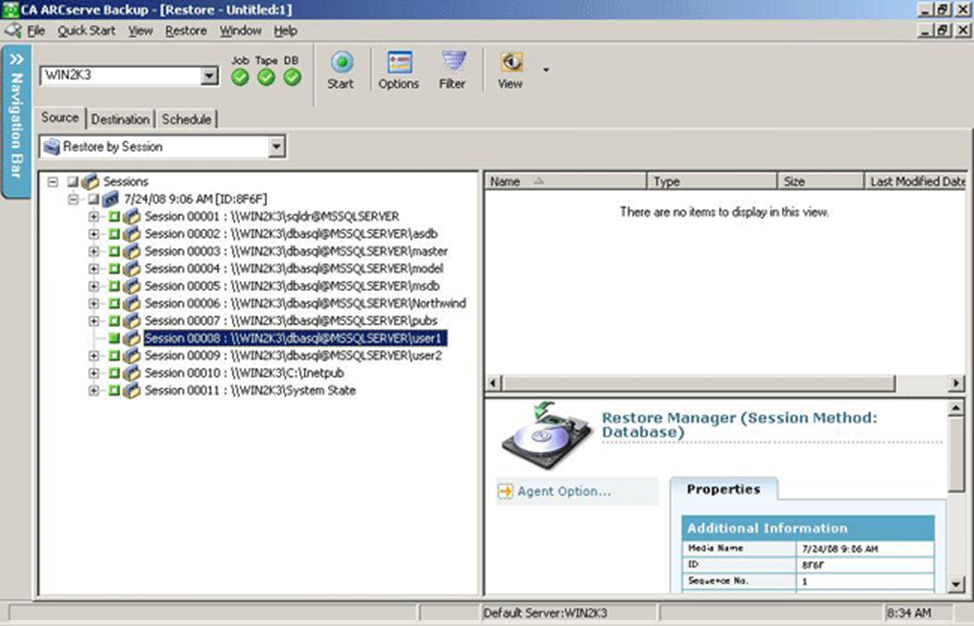The image size is (974, 626).
Task: Click the Session 00010 Inetpub folder icon
Action: pyautogui.click(x=132, y=373)
